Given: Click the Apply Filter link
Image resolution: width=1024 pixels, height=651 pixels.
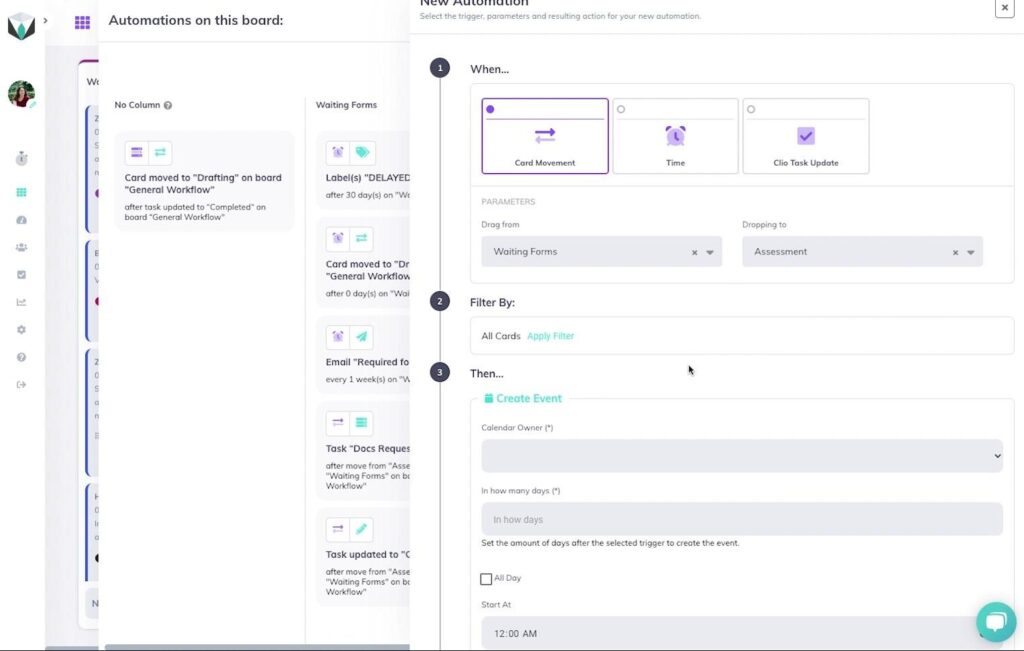Looking at the screenshot, I should pos(551,336).
